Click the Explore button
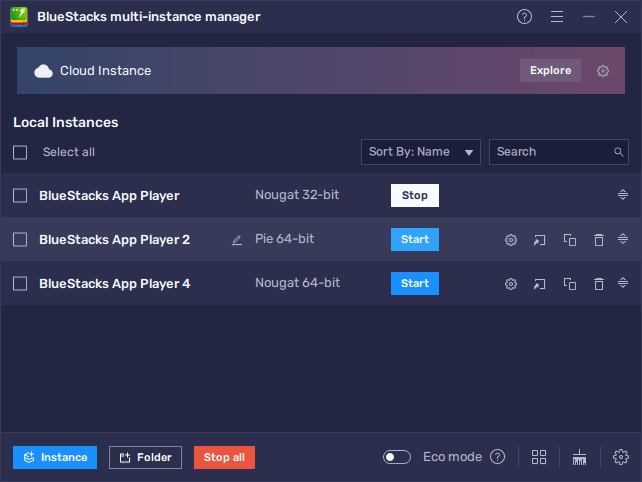The height and width of the screenshot is (482, 642). (550, 70)
